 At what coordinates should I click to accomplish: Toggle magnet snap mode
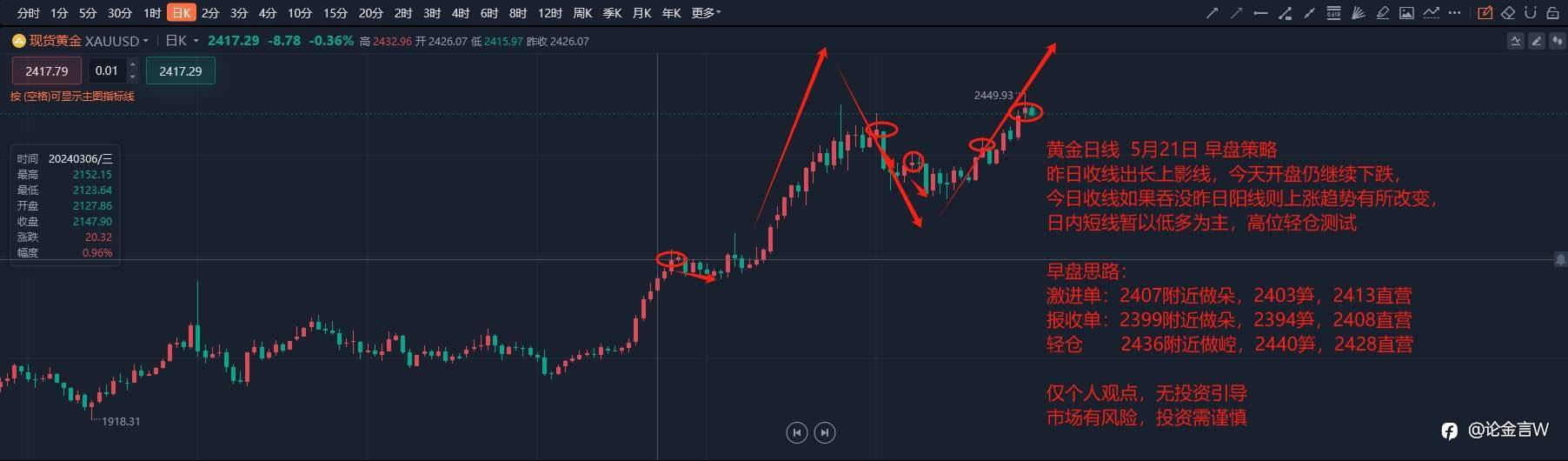[x=1530, y=13]
